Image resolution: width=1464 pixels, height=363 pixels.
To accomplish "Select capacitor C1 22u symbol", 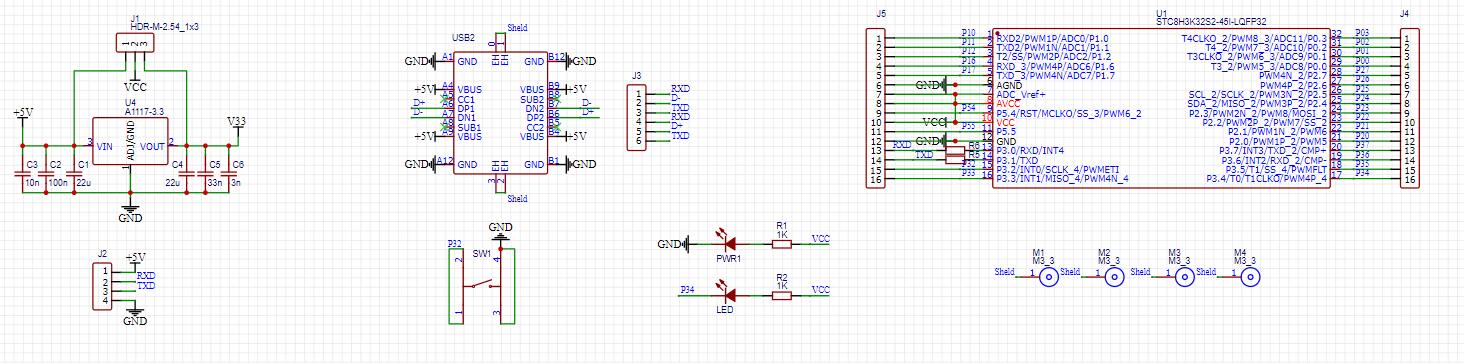I will coord(74,174).
